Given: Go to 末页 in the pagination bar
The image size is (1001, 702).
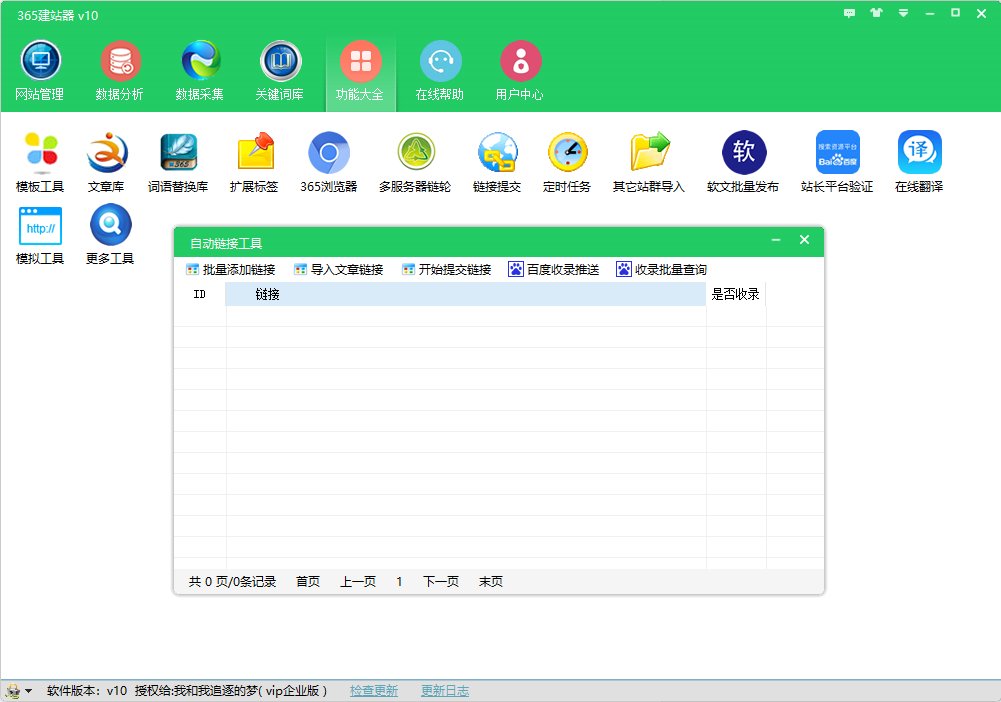Looking at the screenshot, I should pyautogui.click(x=491, y=581).
